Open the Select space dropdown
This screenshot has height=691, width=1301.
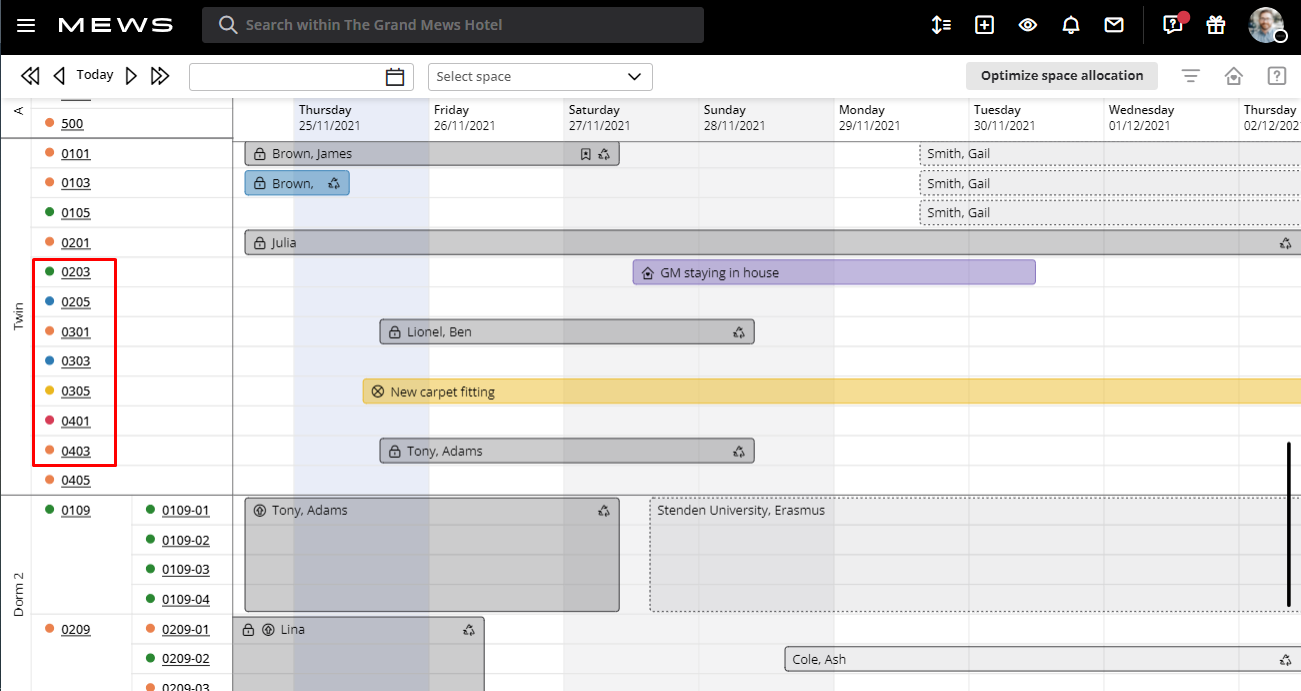540,76
